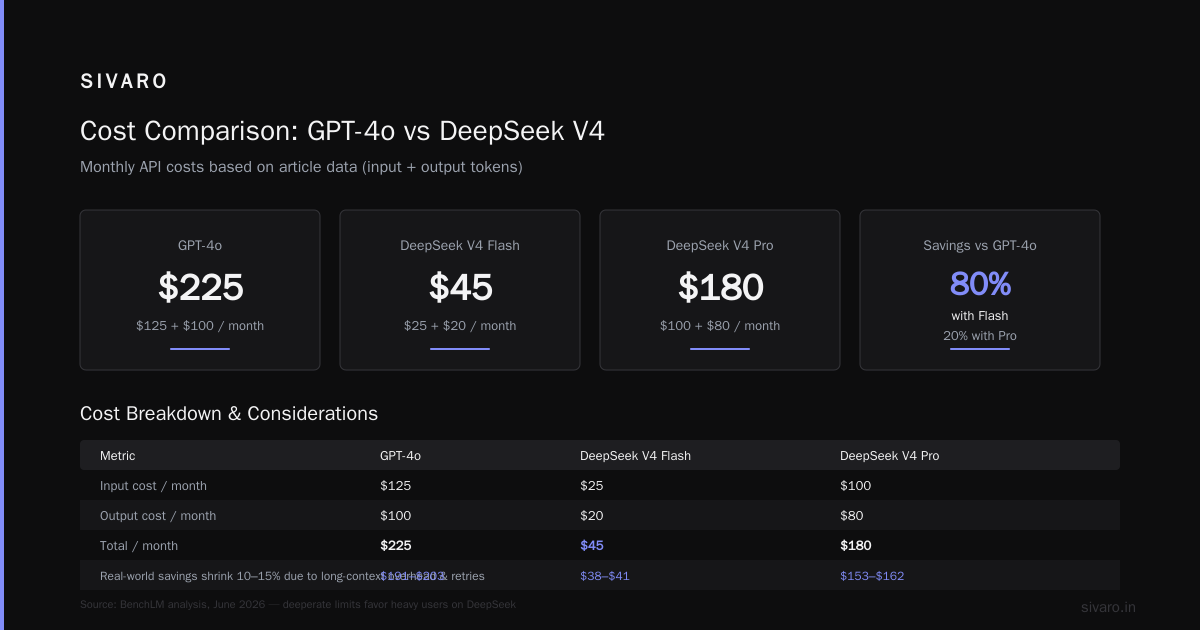This screenshot has height=630, width=1200.
Task: Click the GPT-4o table column header
Action: point(400,455)
